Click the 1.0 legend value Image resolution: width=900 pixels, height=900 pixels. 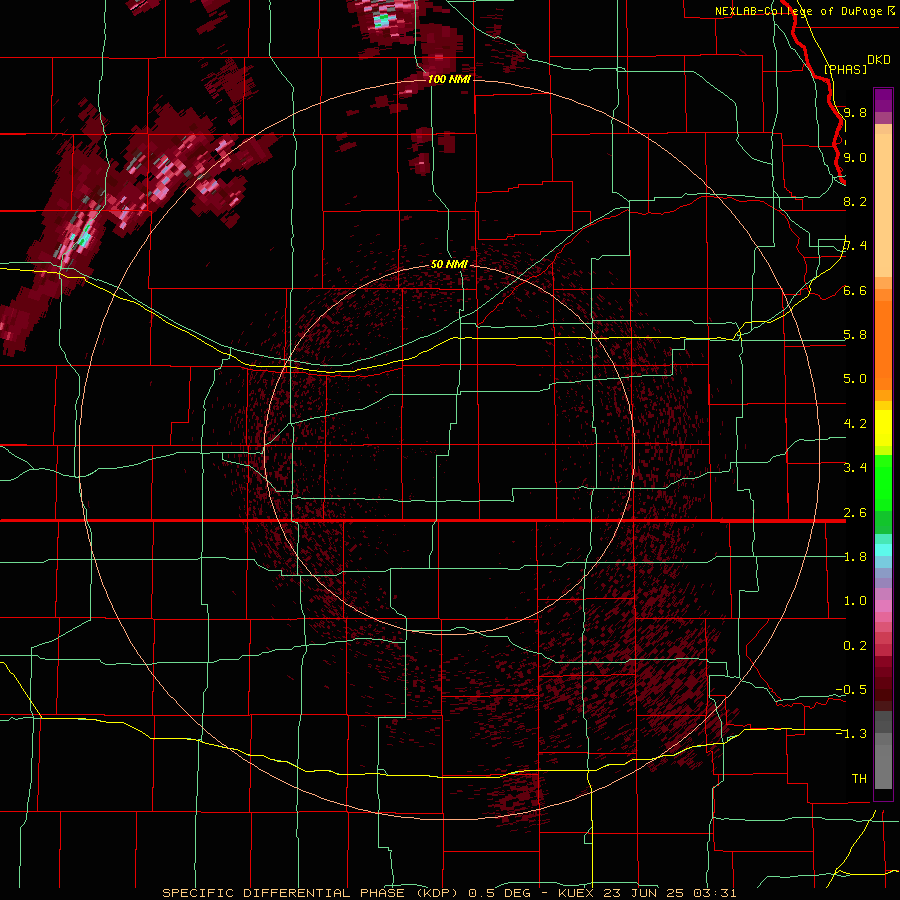(855, 601)
